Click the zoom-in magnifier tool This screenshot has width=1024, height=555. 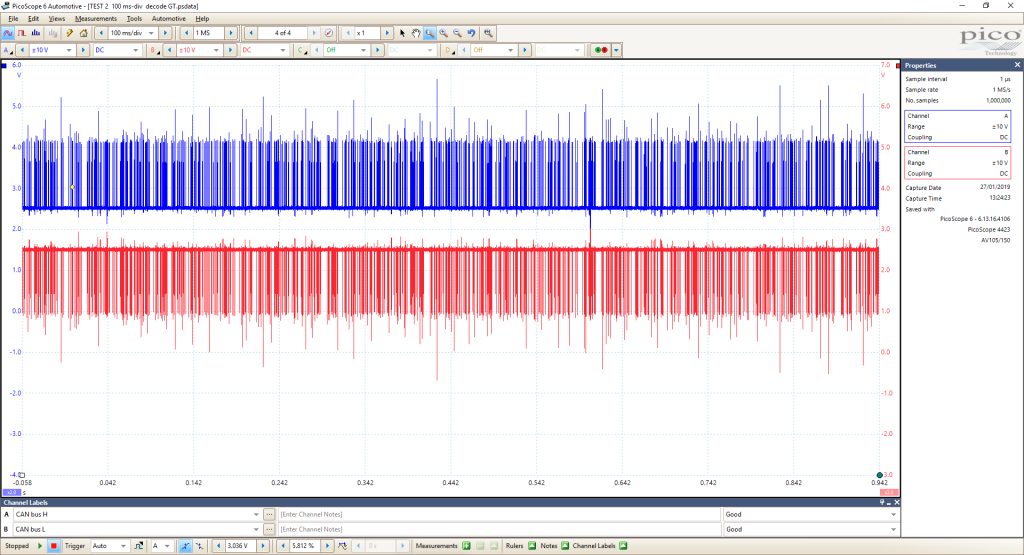click(443, 33)
